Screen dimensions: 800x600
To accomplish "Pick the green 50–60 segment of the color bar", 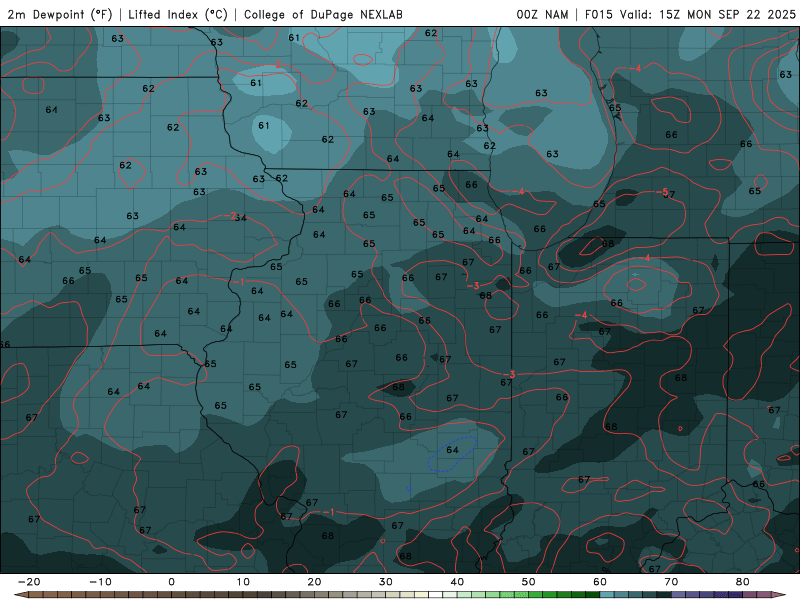I will click(x=564, y=595).
